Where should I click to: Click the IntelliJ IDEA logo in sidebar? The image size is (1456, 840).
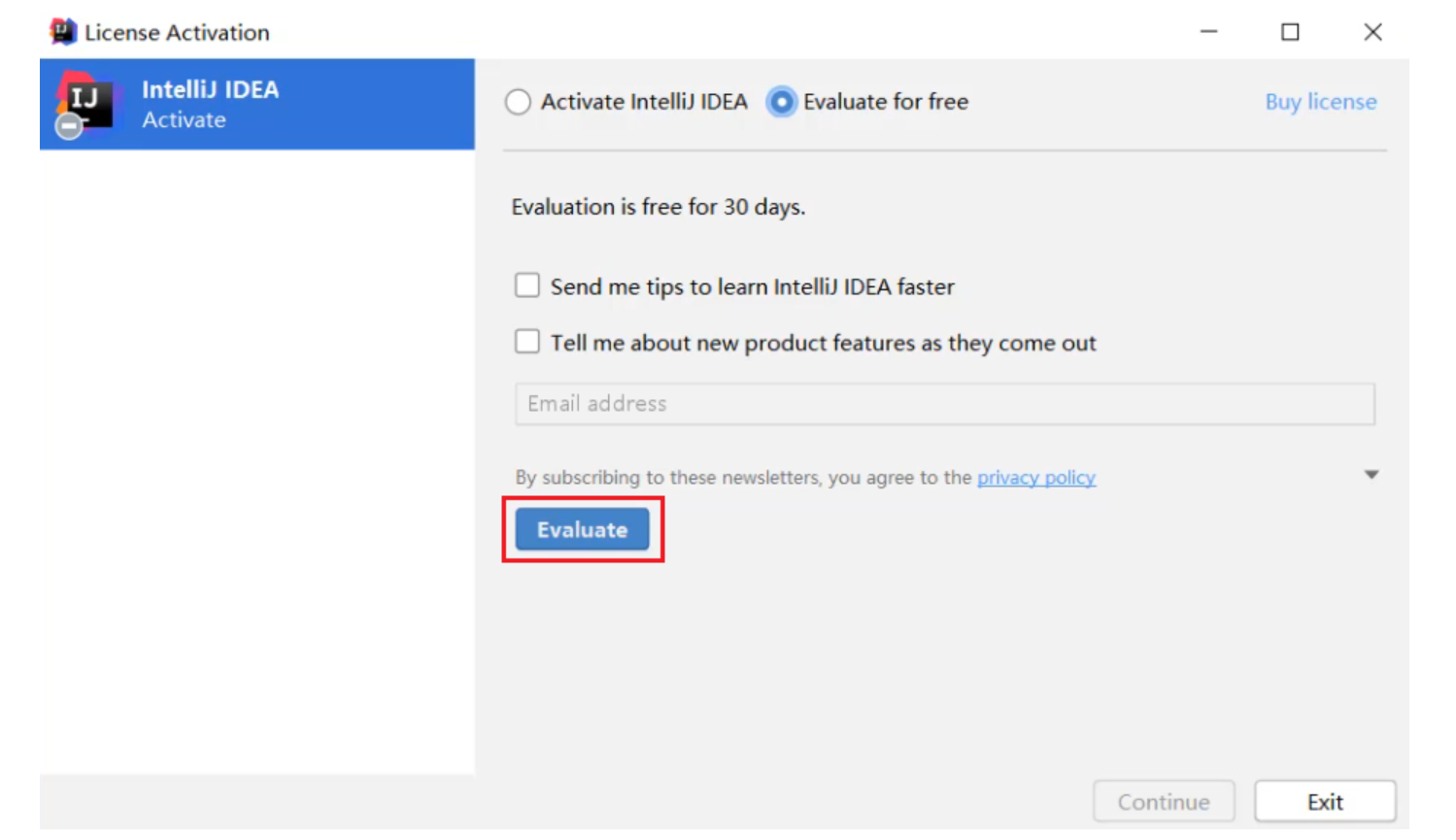89,100
